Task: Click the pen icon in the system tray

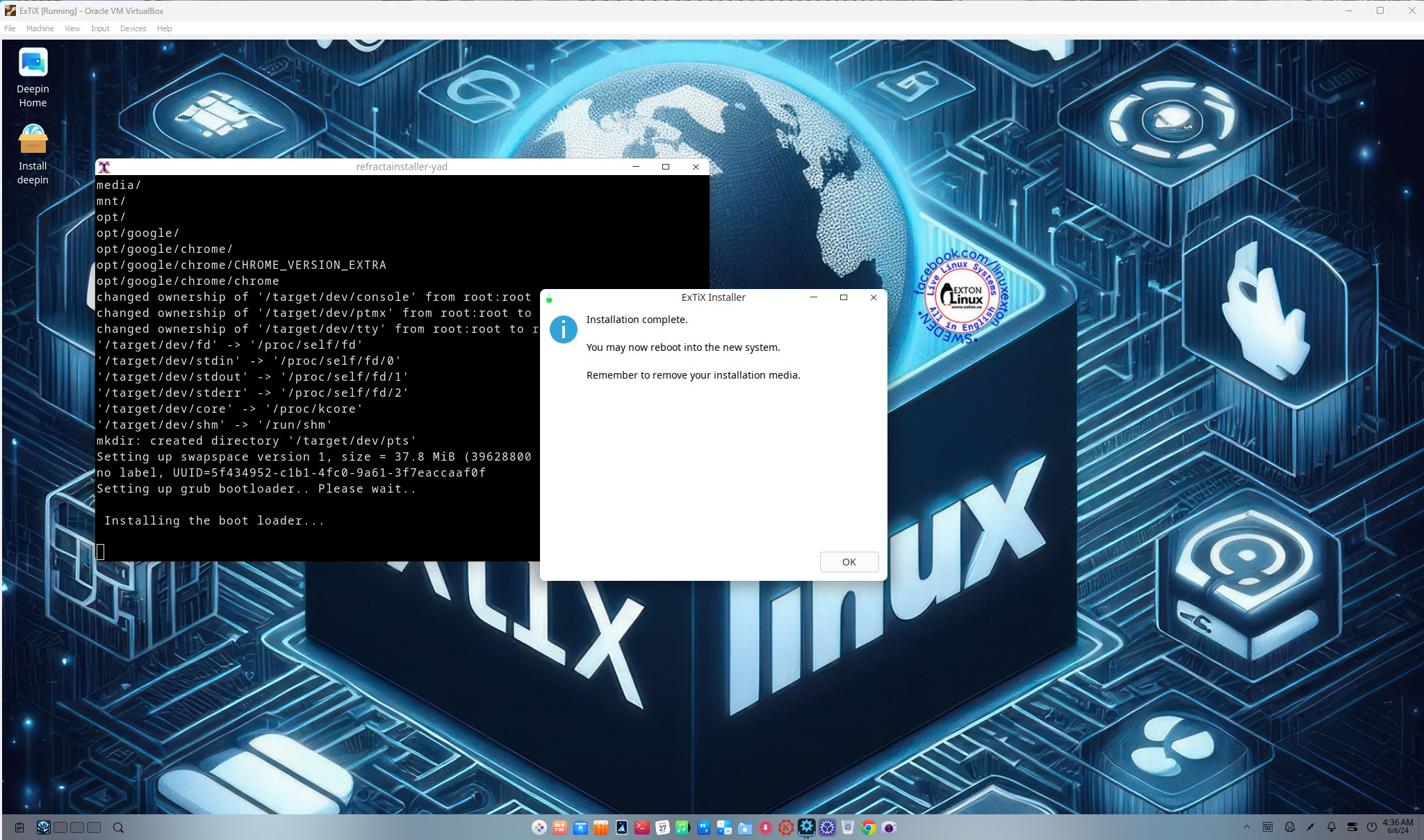Action: [1310, 827]
